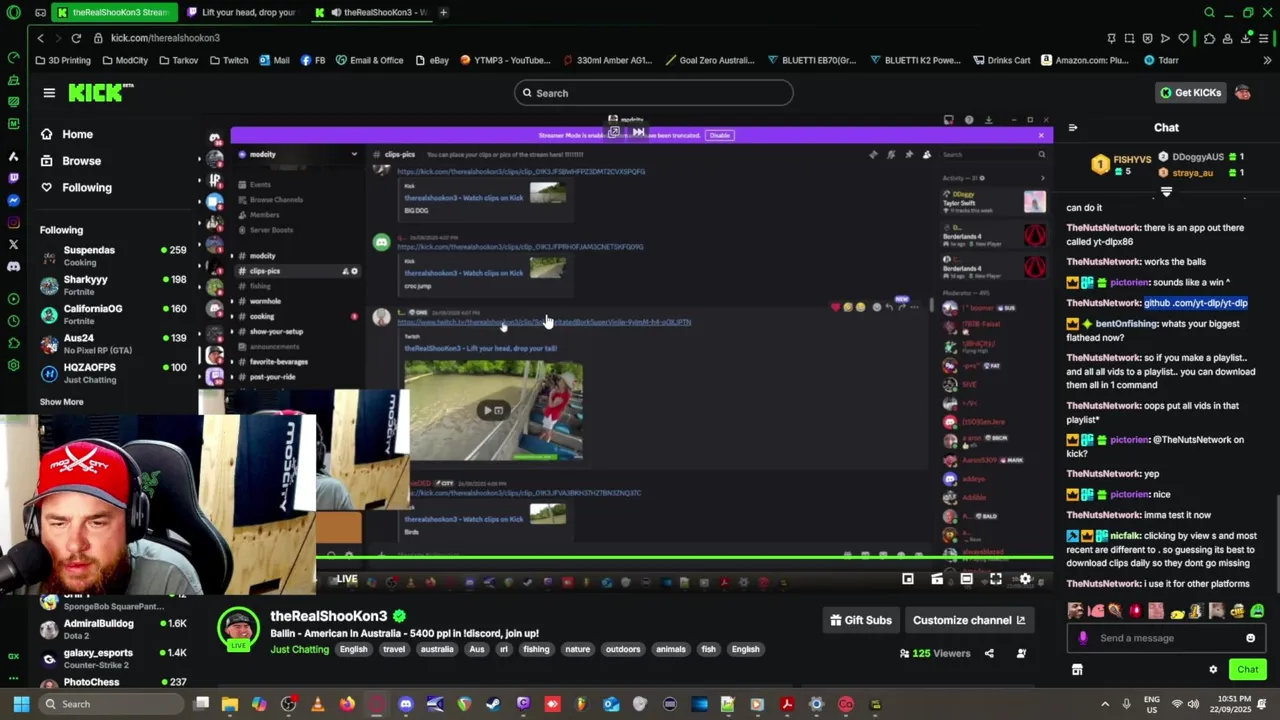
Task: Share the stream via share icon
Action: point(989,653)
